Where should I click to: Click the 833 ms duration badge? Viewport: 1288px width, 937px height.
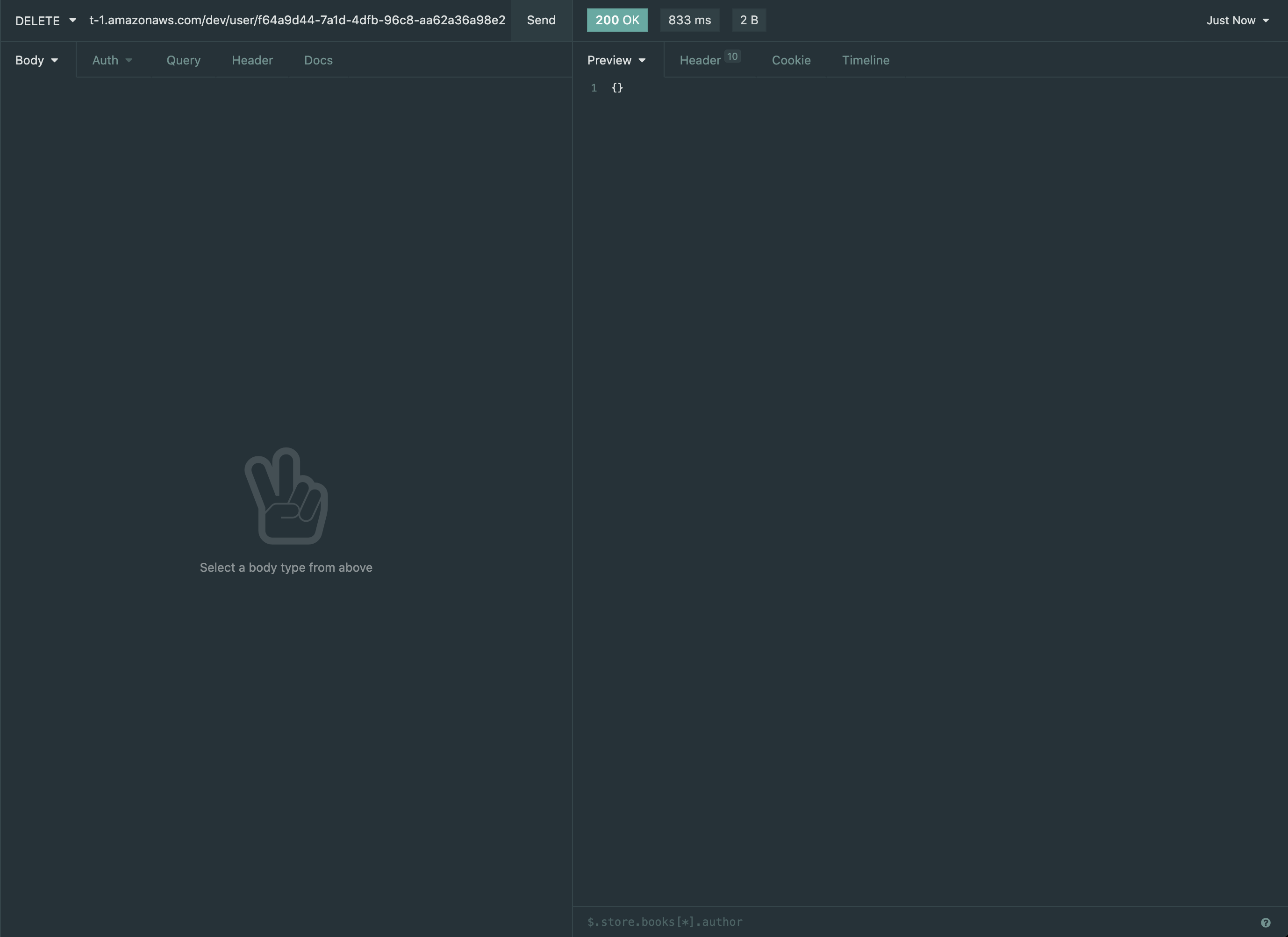point(689,20)
